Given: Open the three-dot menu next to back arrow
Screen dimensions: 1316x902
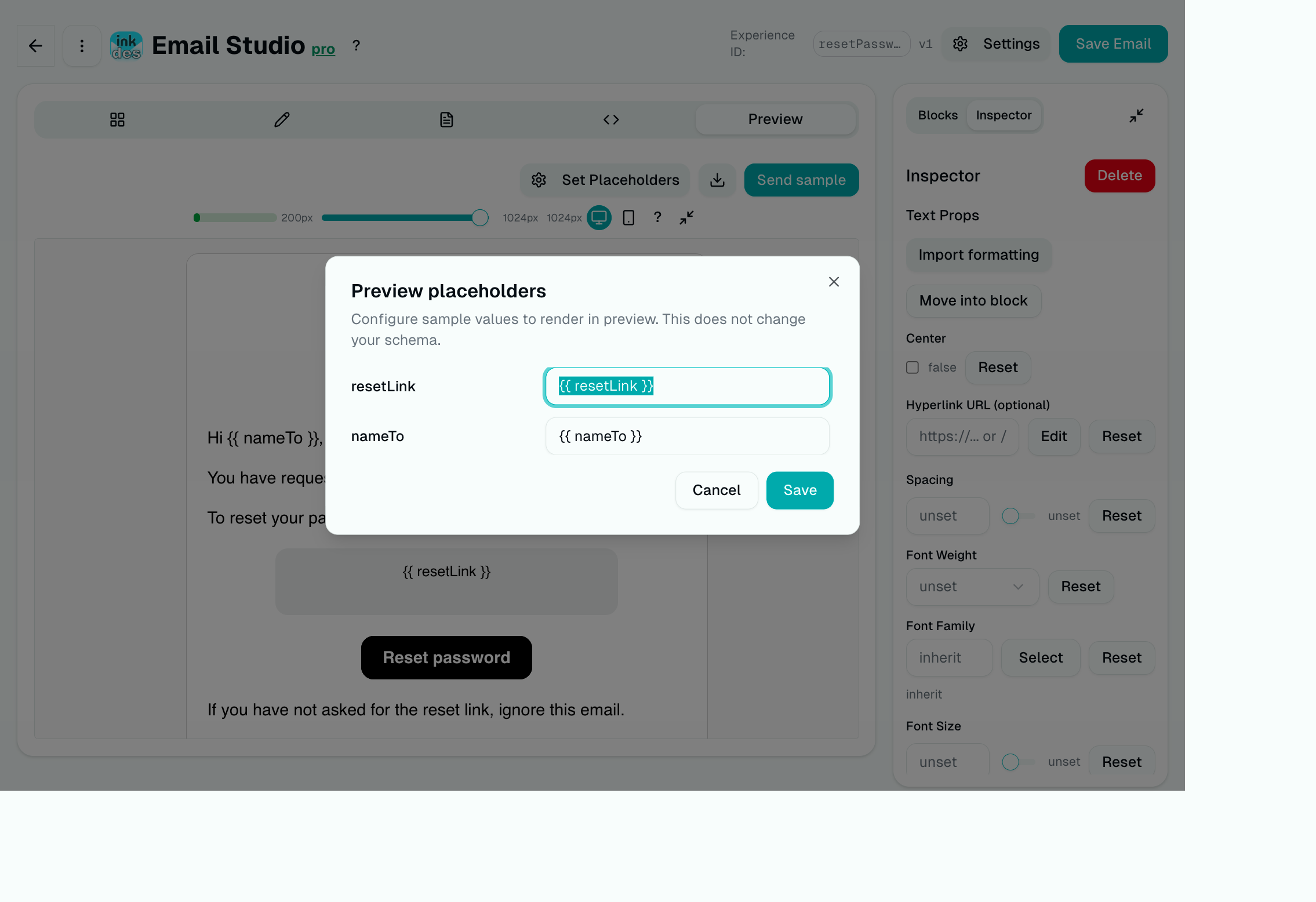Looking at the screenshot, I should click(x=82, y=45).
